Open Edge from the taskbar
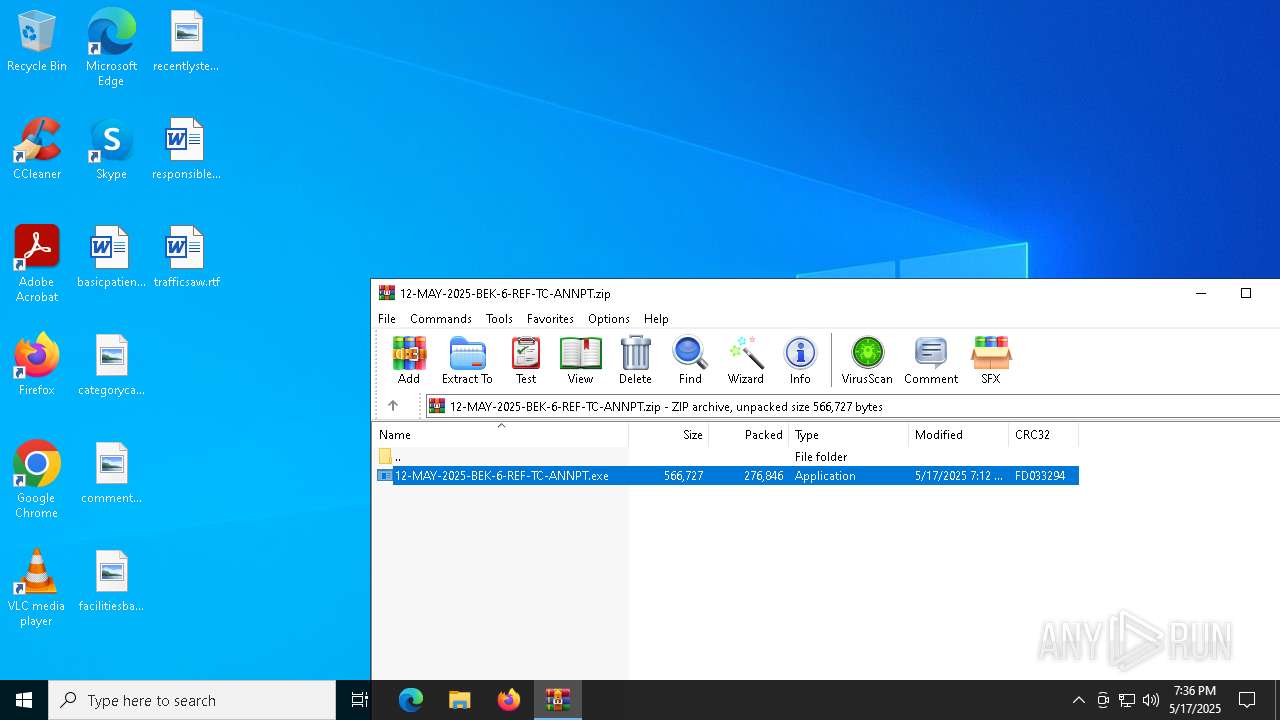 pos(411,700)
